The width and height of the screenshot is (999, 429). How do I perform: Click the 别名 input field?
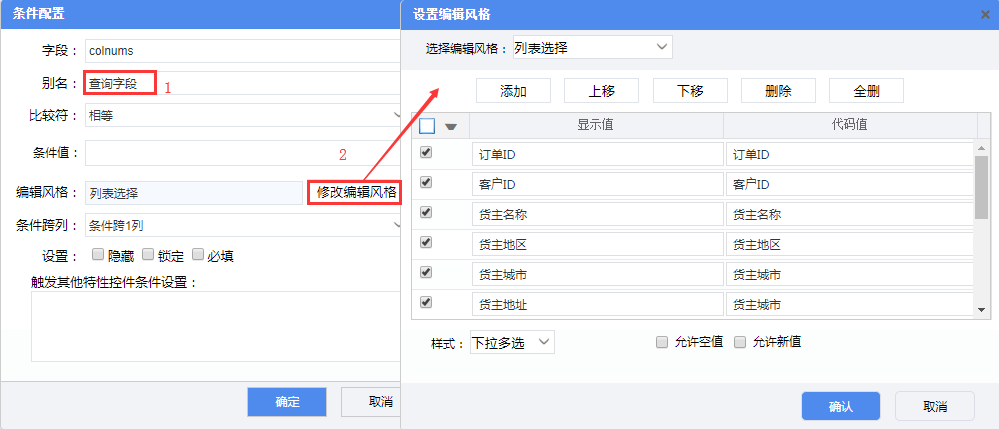(x=120, y=83)
